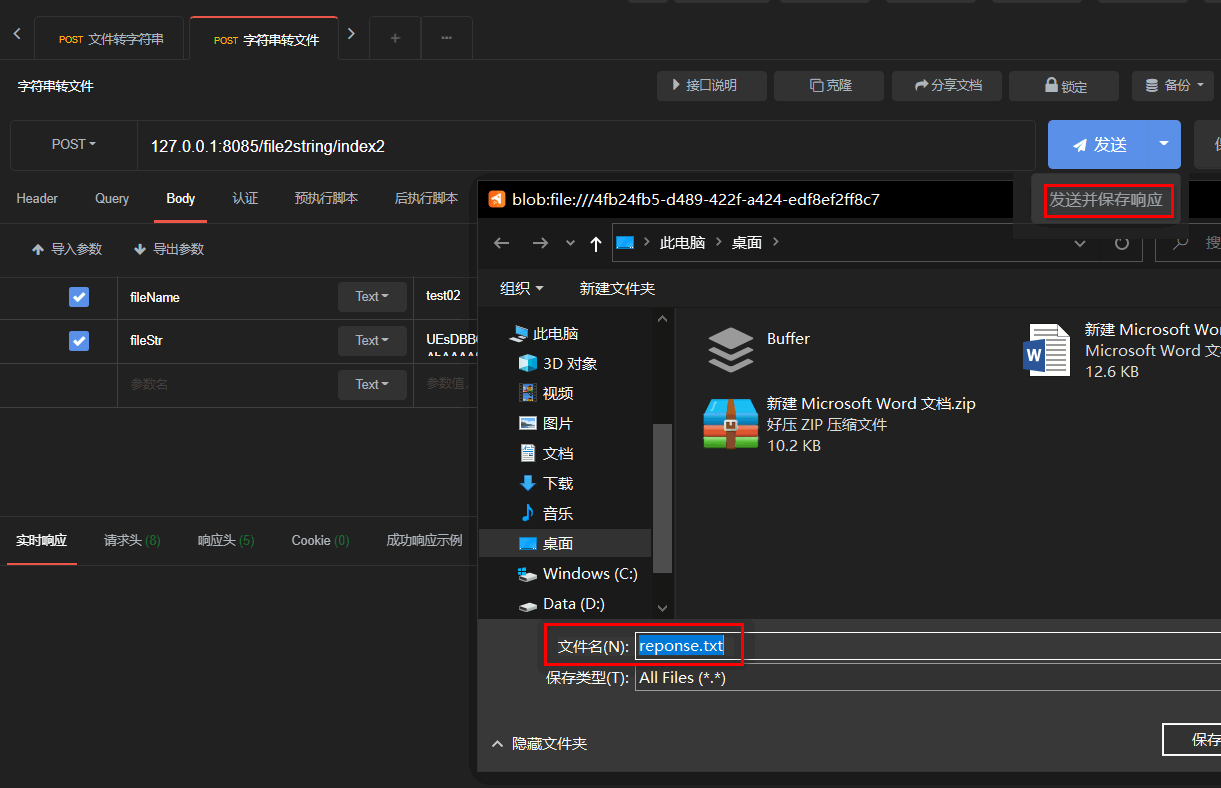This screenshot has width=1221, height=788.
Task: Go back in the save dialog
Action: tap(502, 243)
